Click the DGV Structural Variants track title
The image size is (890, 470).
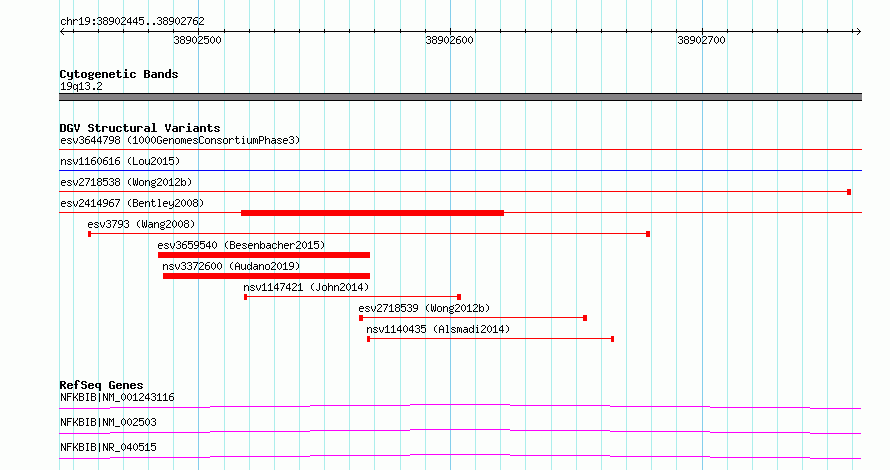pos(140,128)
